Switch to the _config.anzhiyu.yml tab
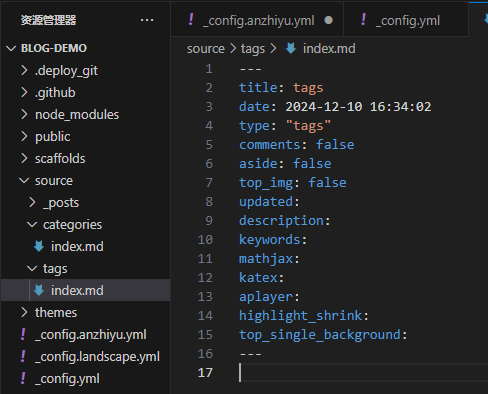Viewport: 488px width, 394px height. click(257, 20)
